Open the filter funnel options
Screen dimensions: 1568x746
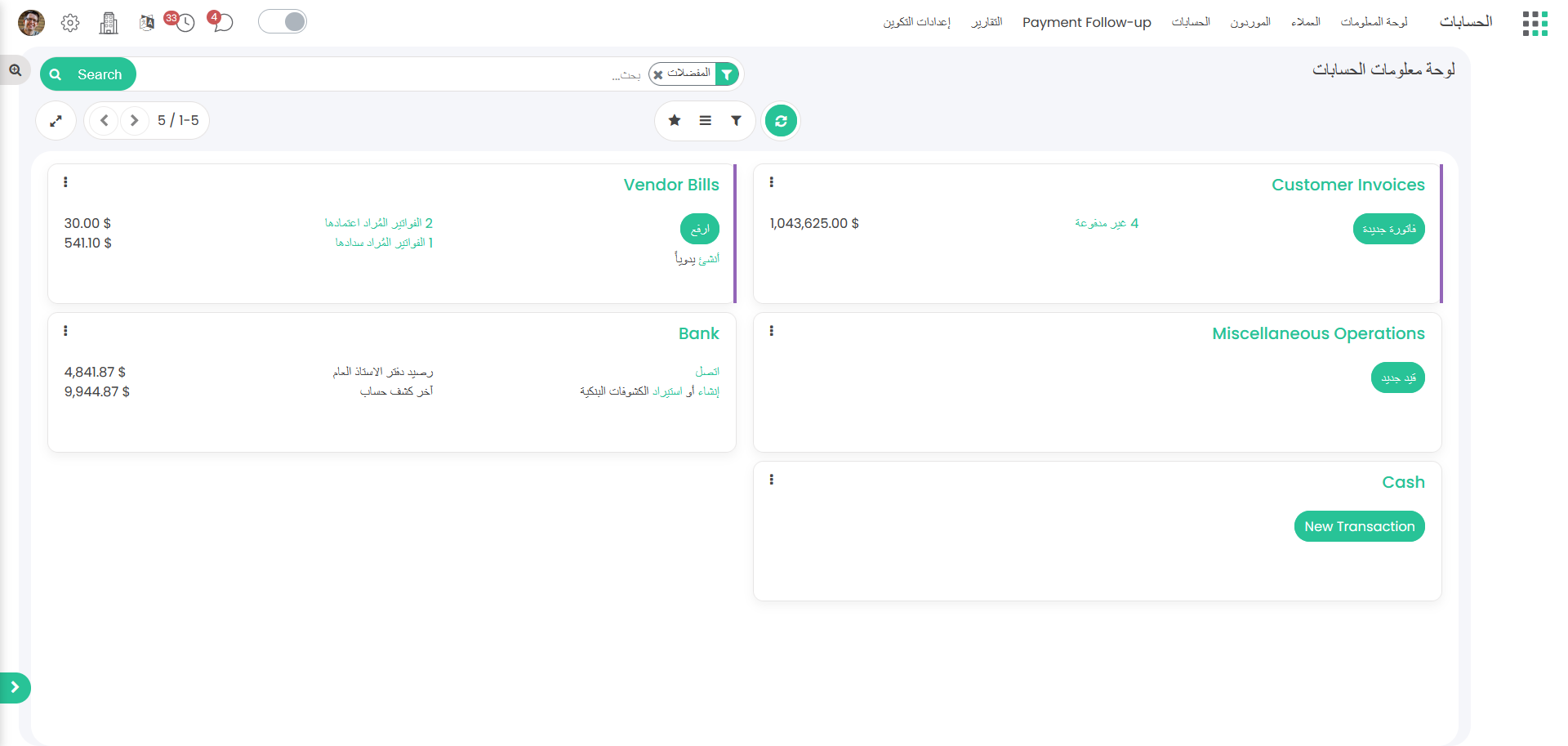(736, 121)
